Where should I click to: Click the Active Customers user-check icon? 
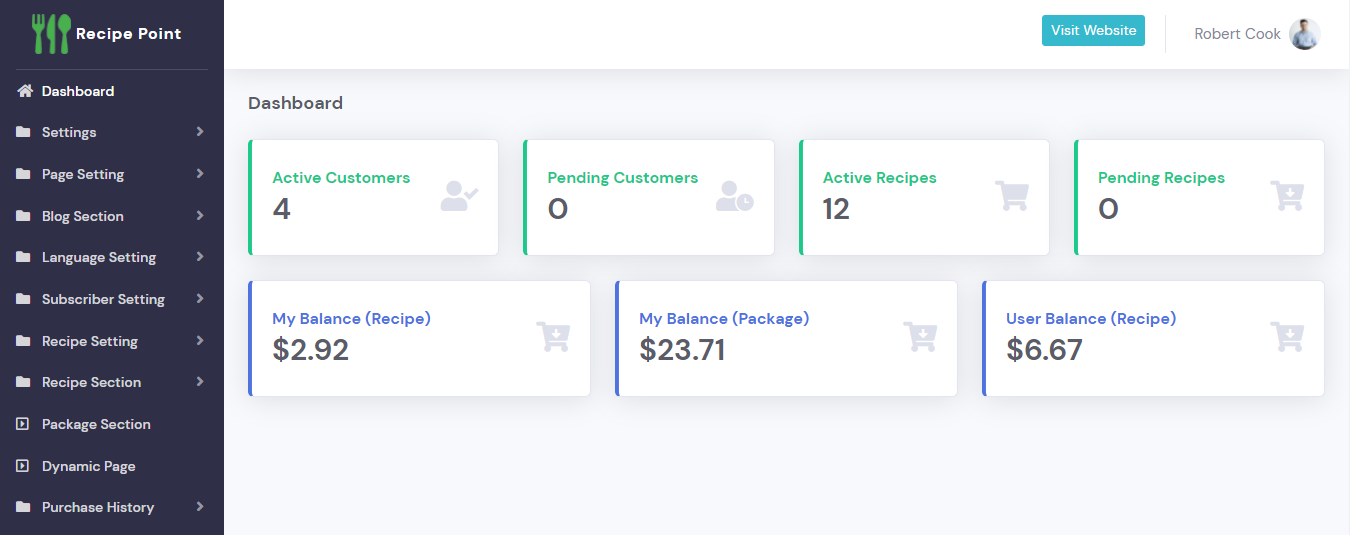point(459,196)
